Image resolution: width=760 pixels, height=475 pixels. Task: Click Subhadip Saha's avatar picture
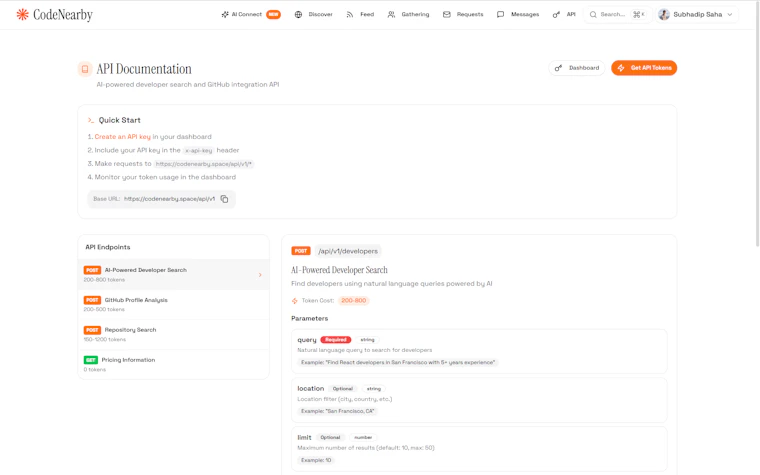664,15
